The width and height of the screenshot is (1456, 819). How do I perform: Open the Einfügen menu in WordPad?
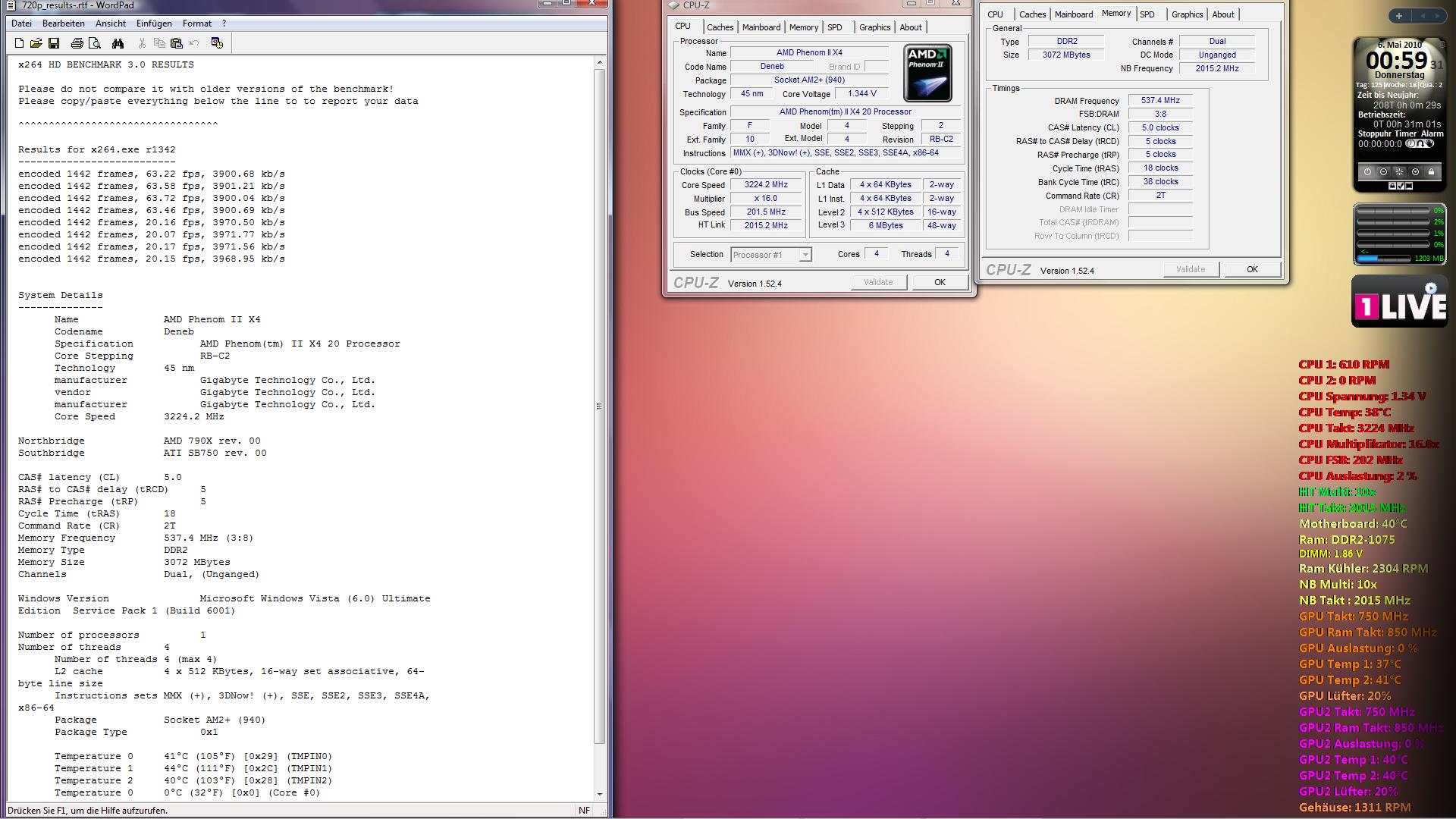pos(154,24)
